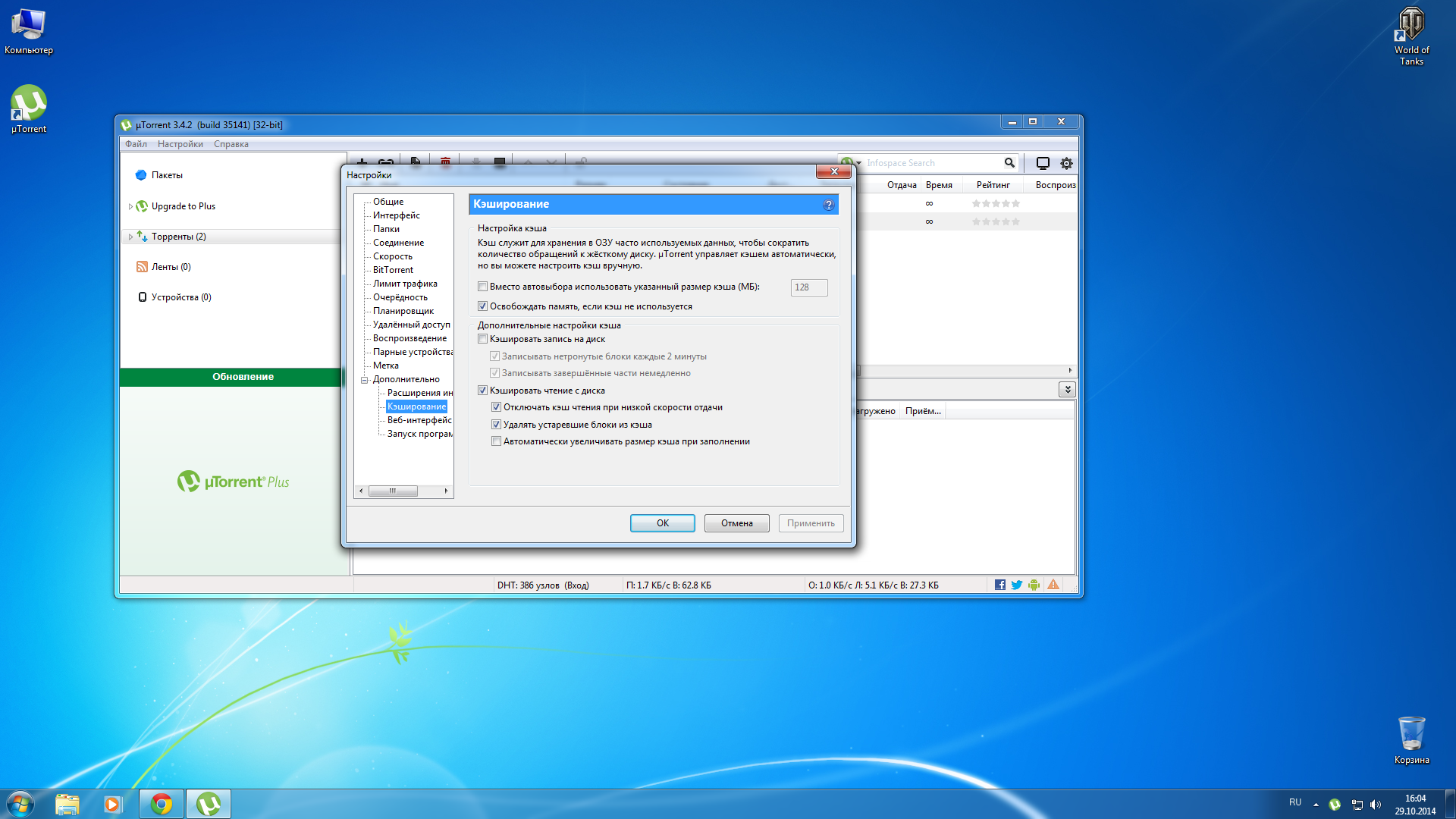Click the Windows Start button

[20, 804]
